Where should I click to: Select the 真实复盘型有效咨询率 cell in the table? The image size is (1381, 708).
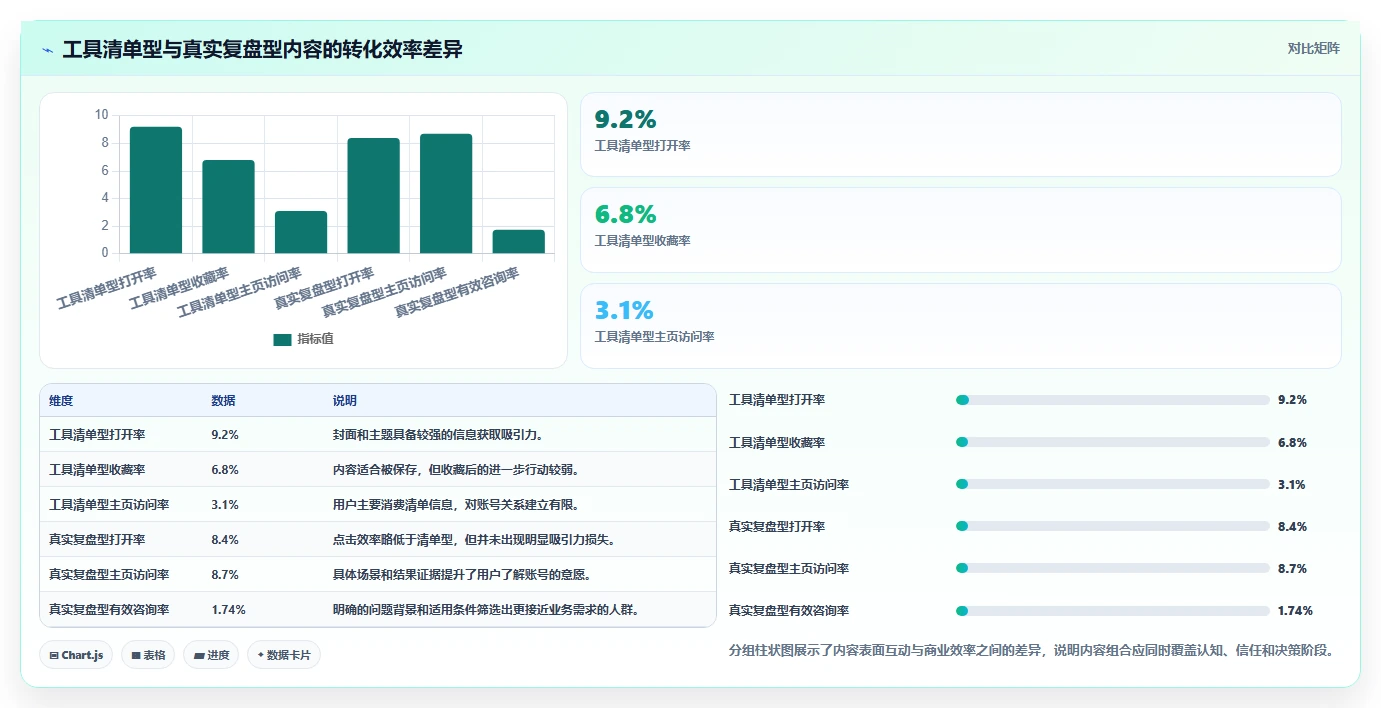point(109,610)
